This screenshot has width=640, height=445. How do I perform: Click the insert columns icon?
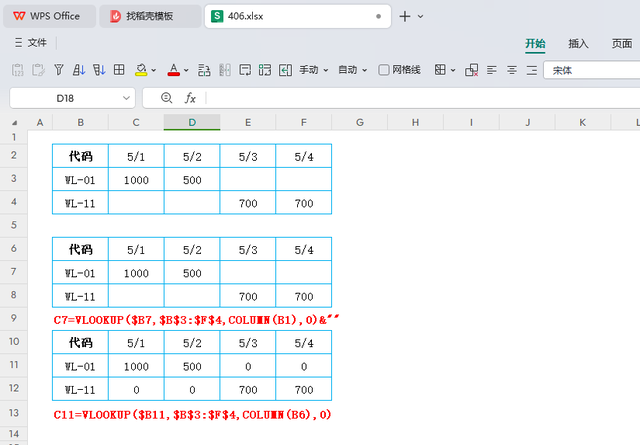225,70
